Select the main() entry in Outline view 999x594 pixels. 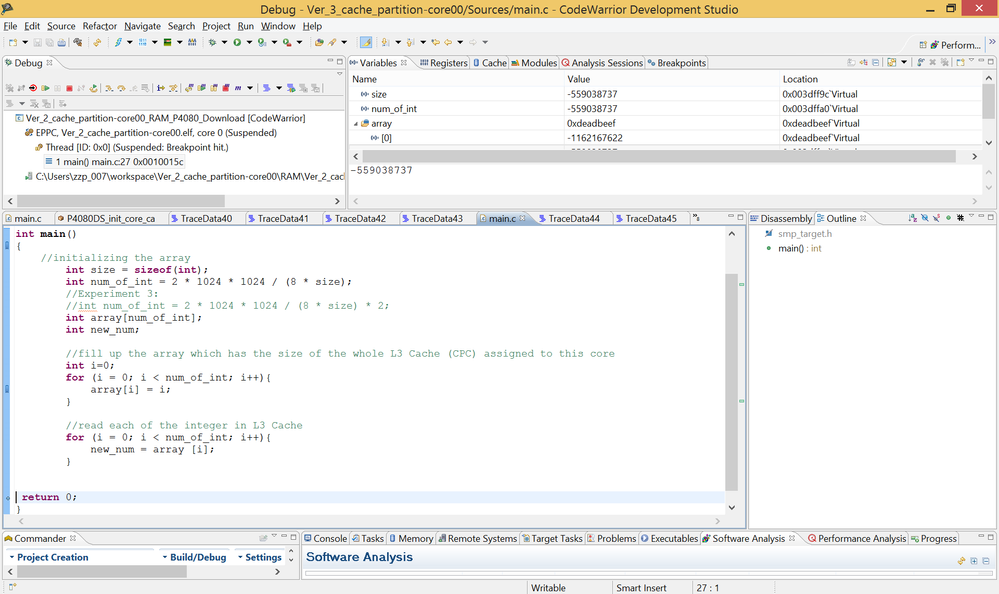coord(799,248)
